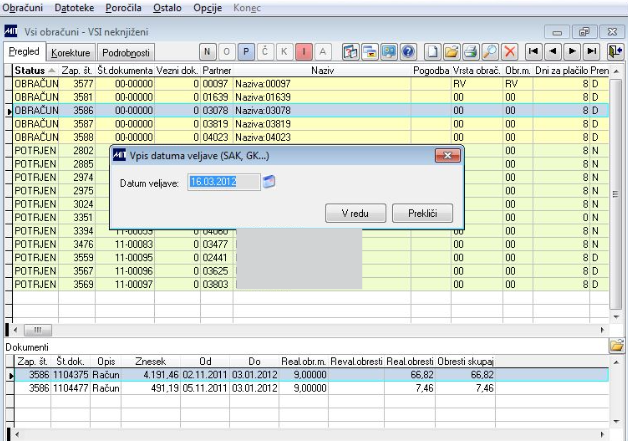Click the Obresti skupaj column header
This screenshot has height=441, width=628.
(465, 361)
